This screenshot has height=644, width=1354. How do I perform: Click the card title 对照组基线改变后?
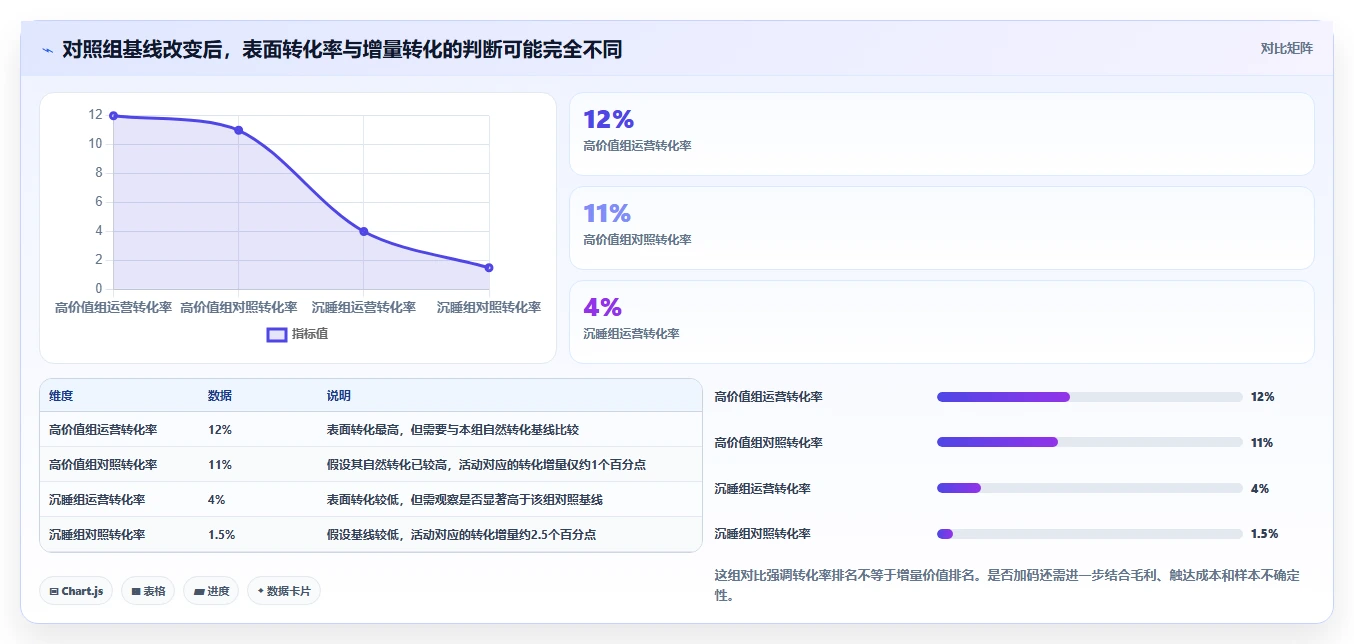point(342,49)
